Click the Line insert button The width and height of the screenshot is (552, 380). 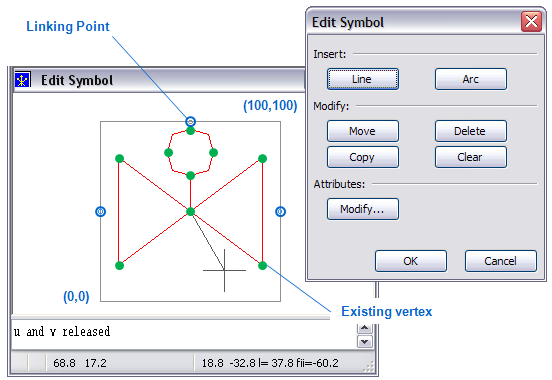[363, 79]
